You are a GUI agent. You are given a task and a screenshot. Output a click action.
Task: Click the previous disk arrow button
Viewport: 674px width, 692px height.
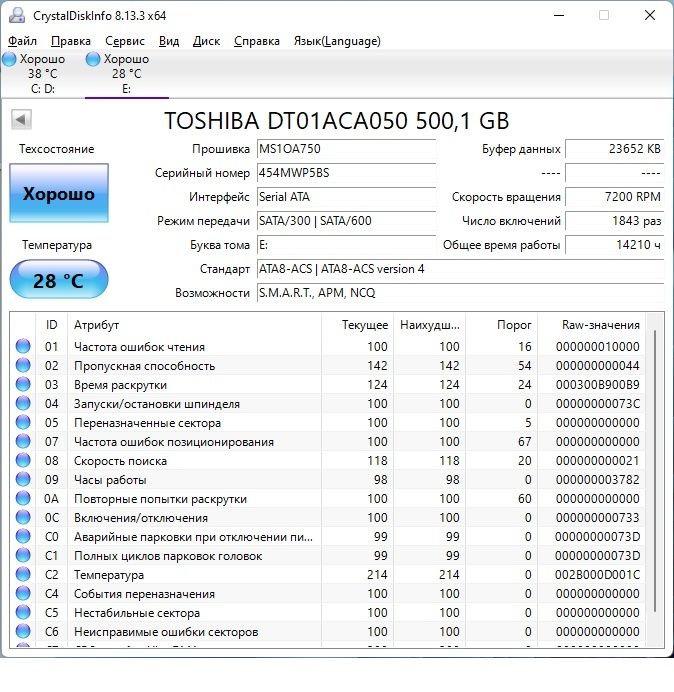point(21,119)
